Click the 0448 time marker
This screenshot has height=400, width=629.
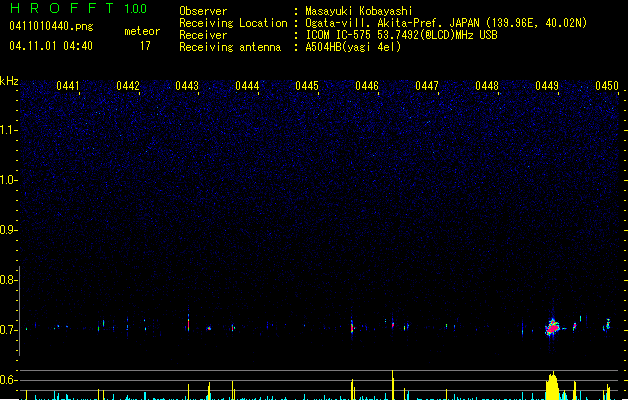[x=487, y=86]
